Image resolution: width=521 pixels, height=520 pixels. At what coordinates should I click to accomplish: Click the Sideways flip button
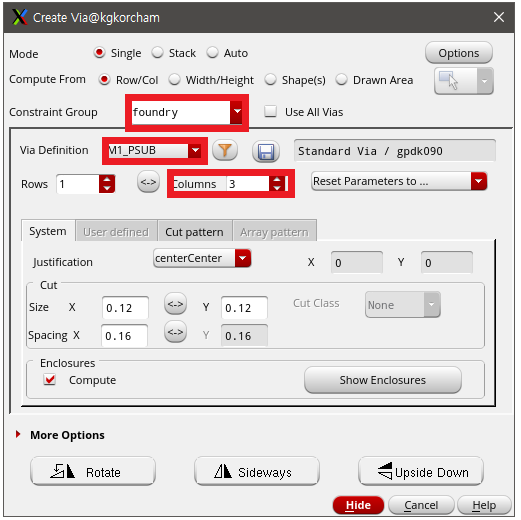click(257, 471)
